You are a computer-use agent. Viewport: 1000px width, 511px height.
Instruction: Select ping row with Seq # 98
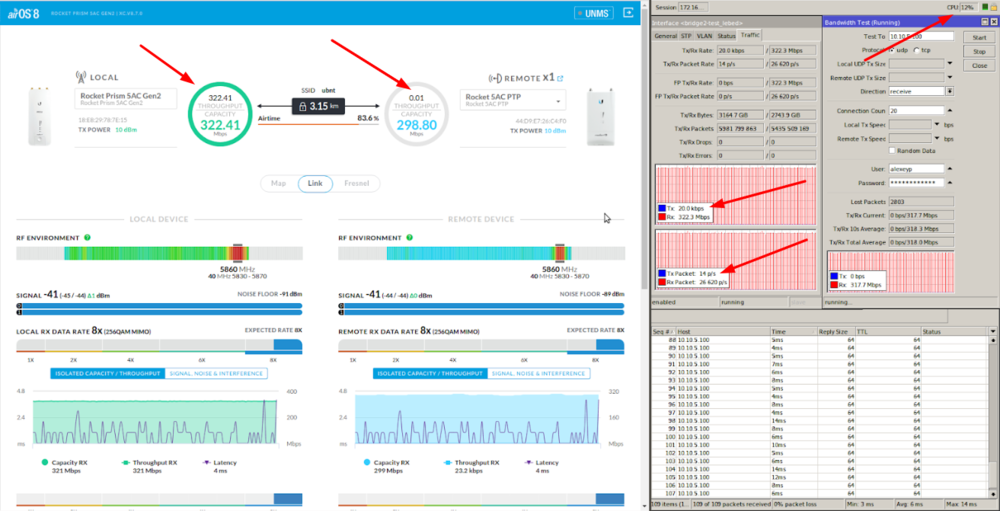pyautogui.click(x=820, y=421)
